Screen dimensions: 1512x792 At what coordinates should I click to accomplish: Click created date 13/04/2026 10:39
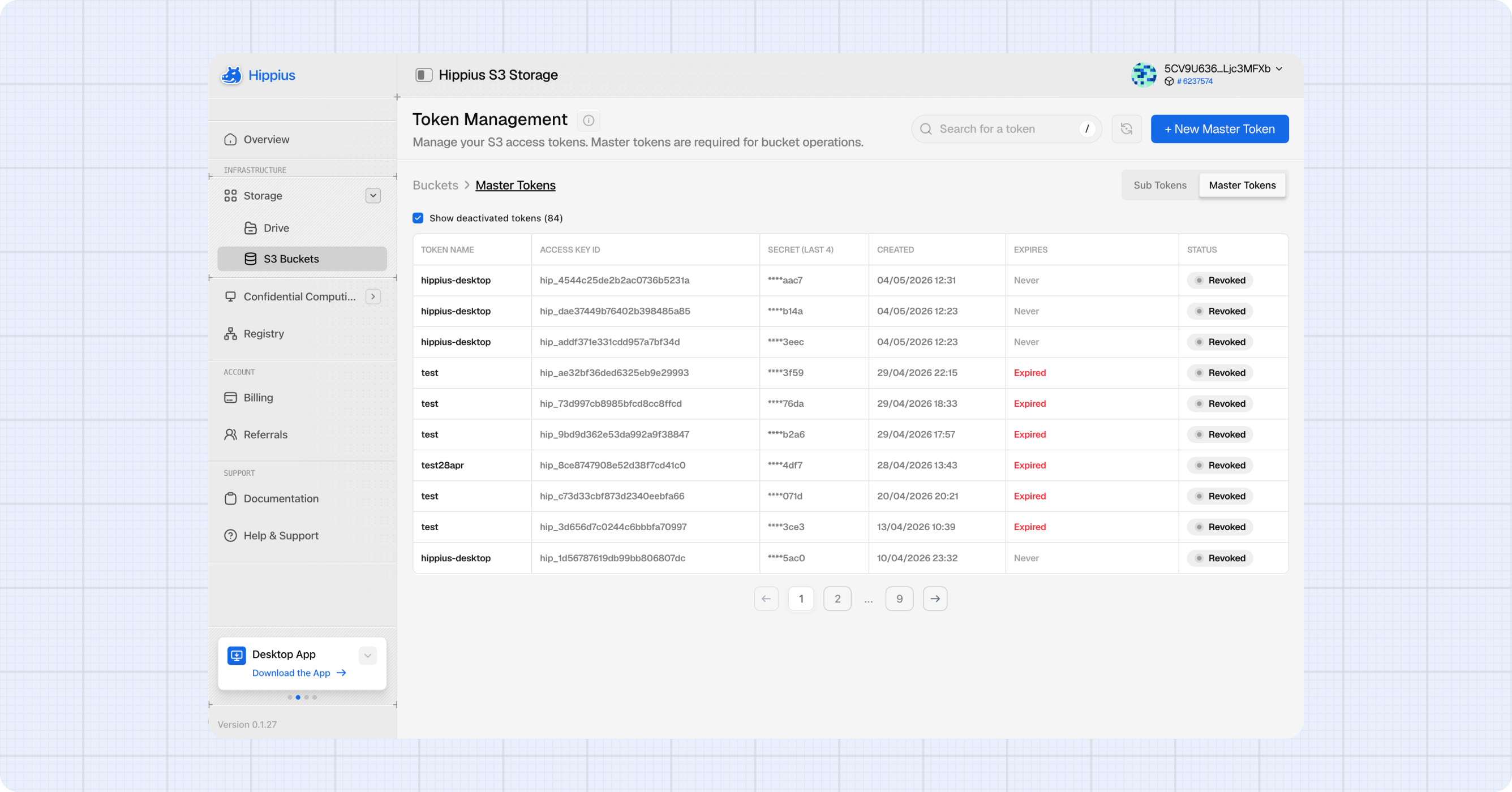coord(916,527)
